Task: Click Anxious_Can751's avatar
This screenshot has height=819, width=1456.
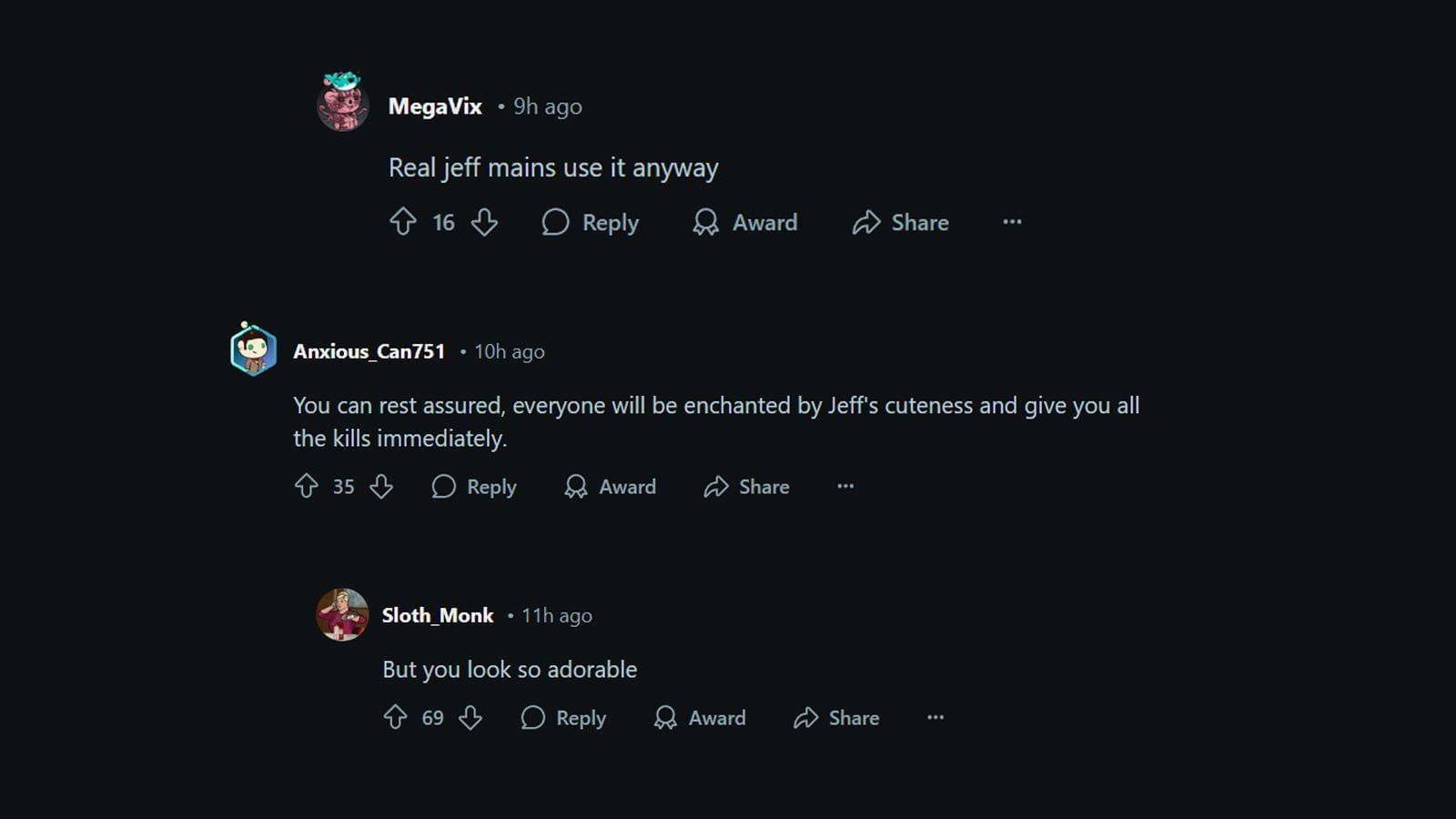Action: pos(252,349)
